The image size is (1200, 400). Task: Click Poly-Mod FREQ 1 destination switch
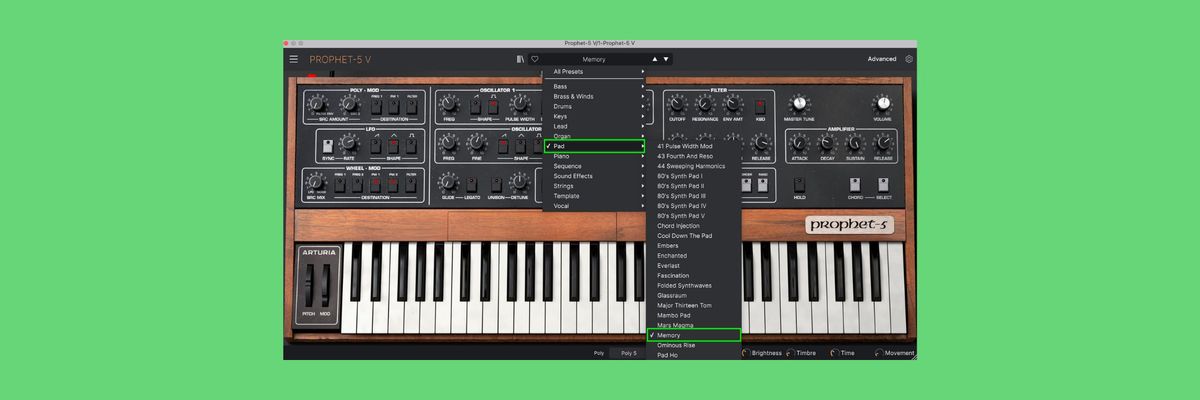(375, 107)
